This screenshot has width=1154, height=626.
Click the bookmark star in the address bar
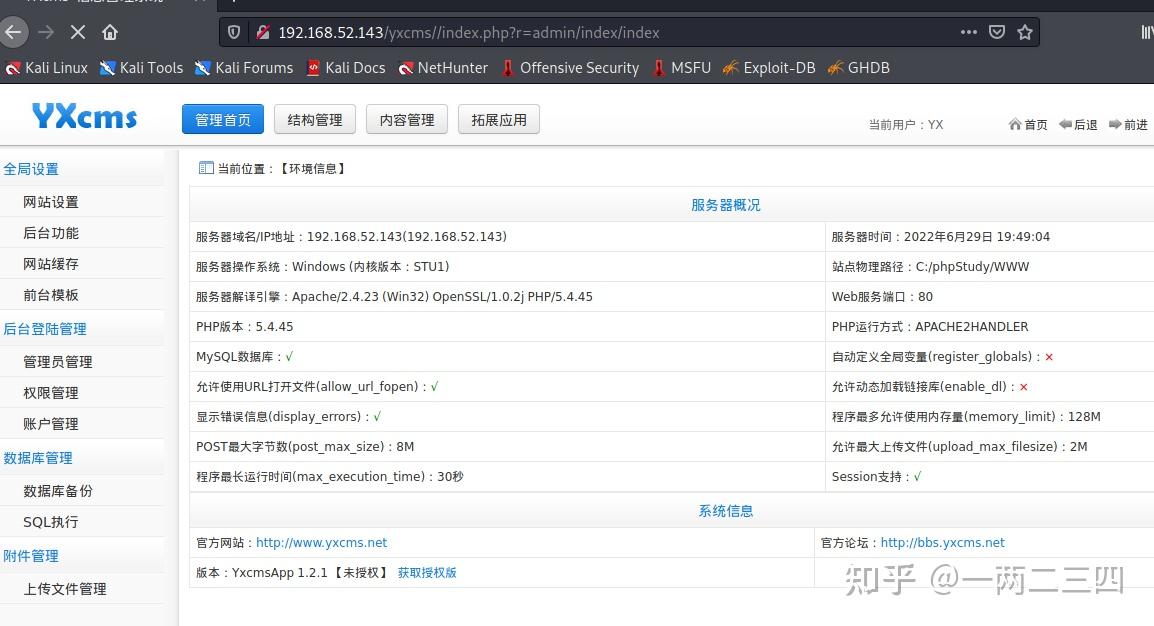pyautogui.click(x=1026, y=32)
